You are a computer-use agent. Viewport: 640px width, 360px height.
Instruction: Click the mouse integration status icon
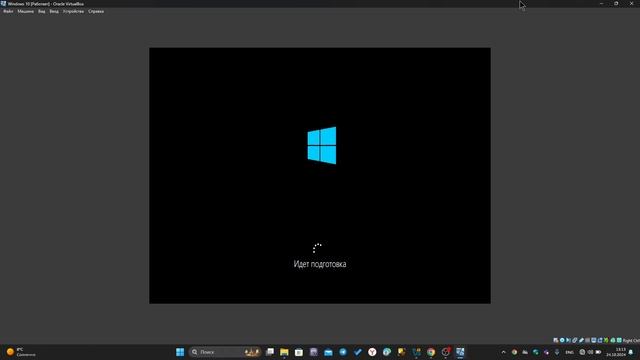point(613,340)
